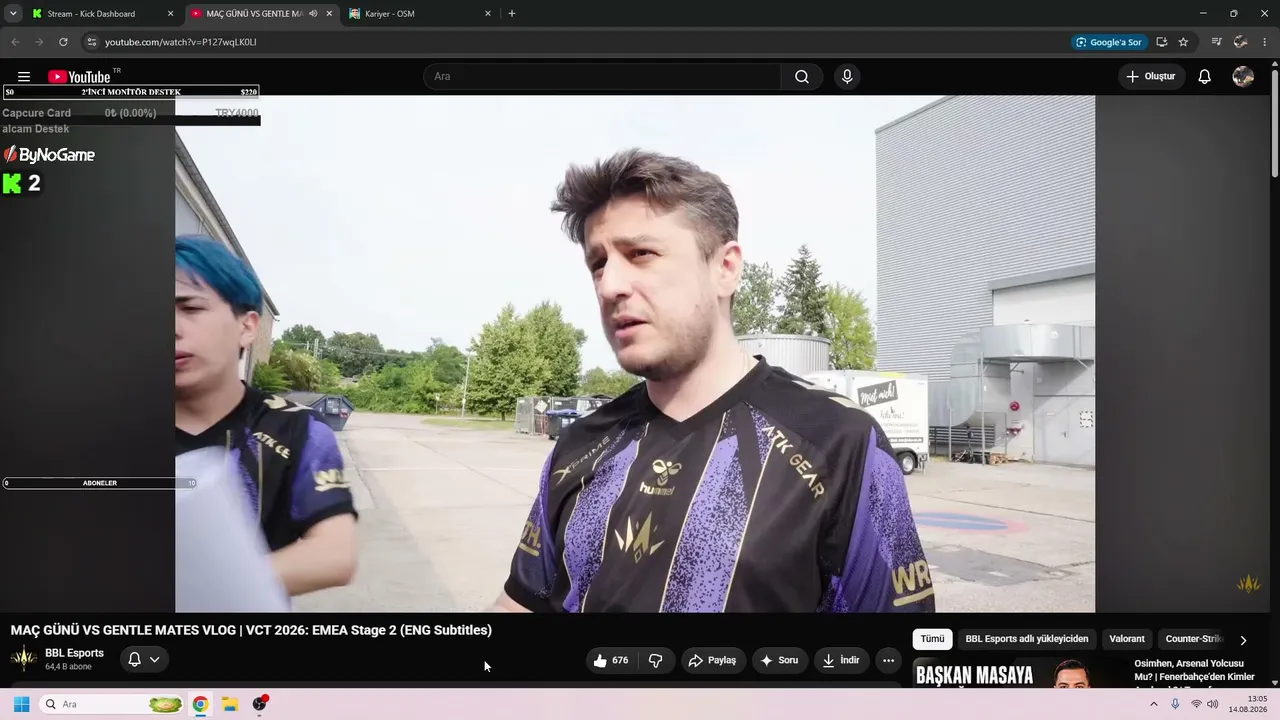Open a new Chrome tab
This screenshot has height=720, width=1280.
coord(512,14)
